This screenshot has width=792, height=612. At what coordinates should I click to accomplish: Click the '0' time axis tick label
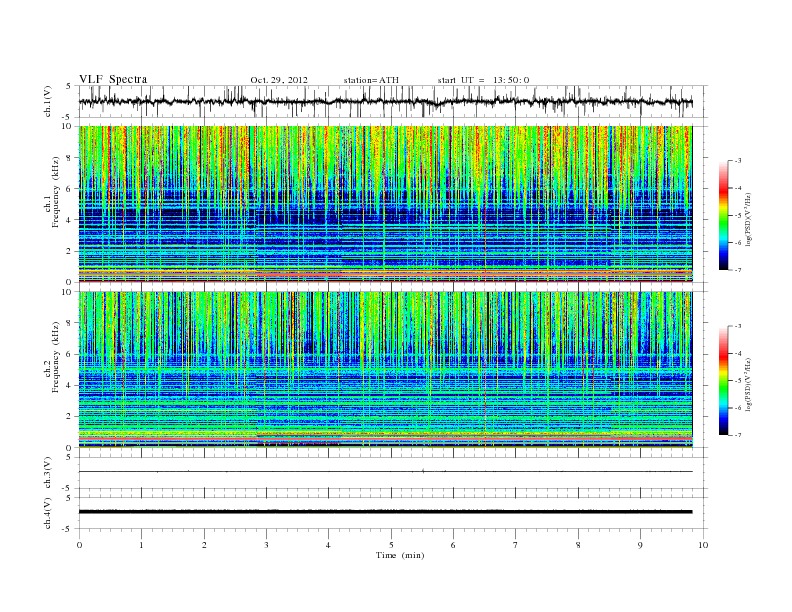click(x=79, y=545)
